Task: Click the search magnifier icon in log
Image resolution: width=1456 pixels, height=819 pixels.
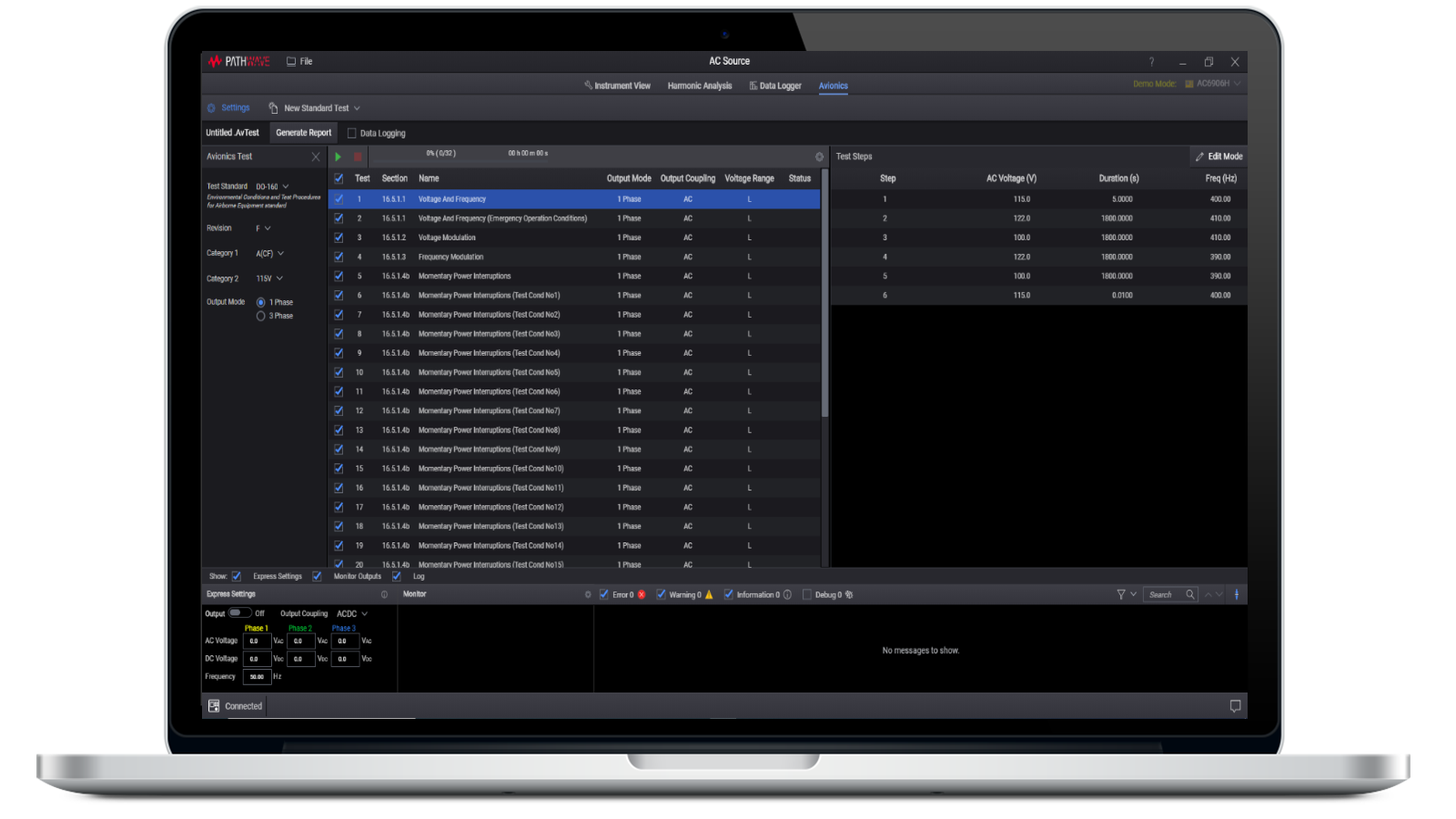Action: [x=1189, y=594]
